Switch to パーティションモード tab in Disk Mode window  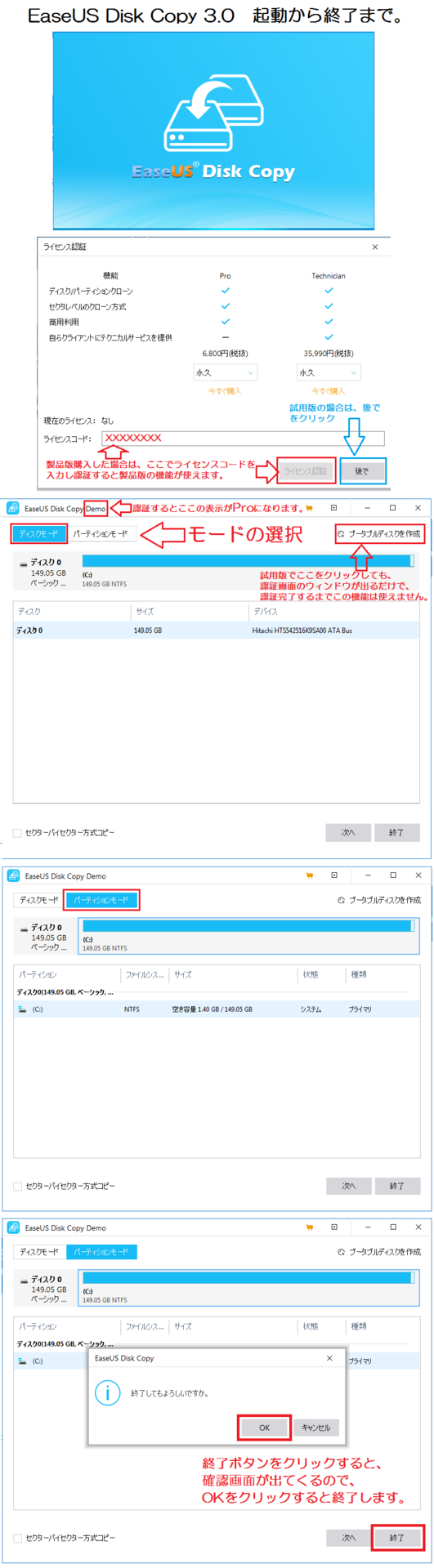101,533
